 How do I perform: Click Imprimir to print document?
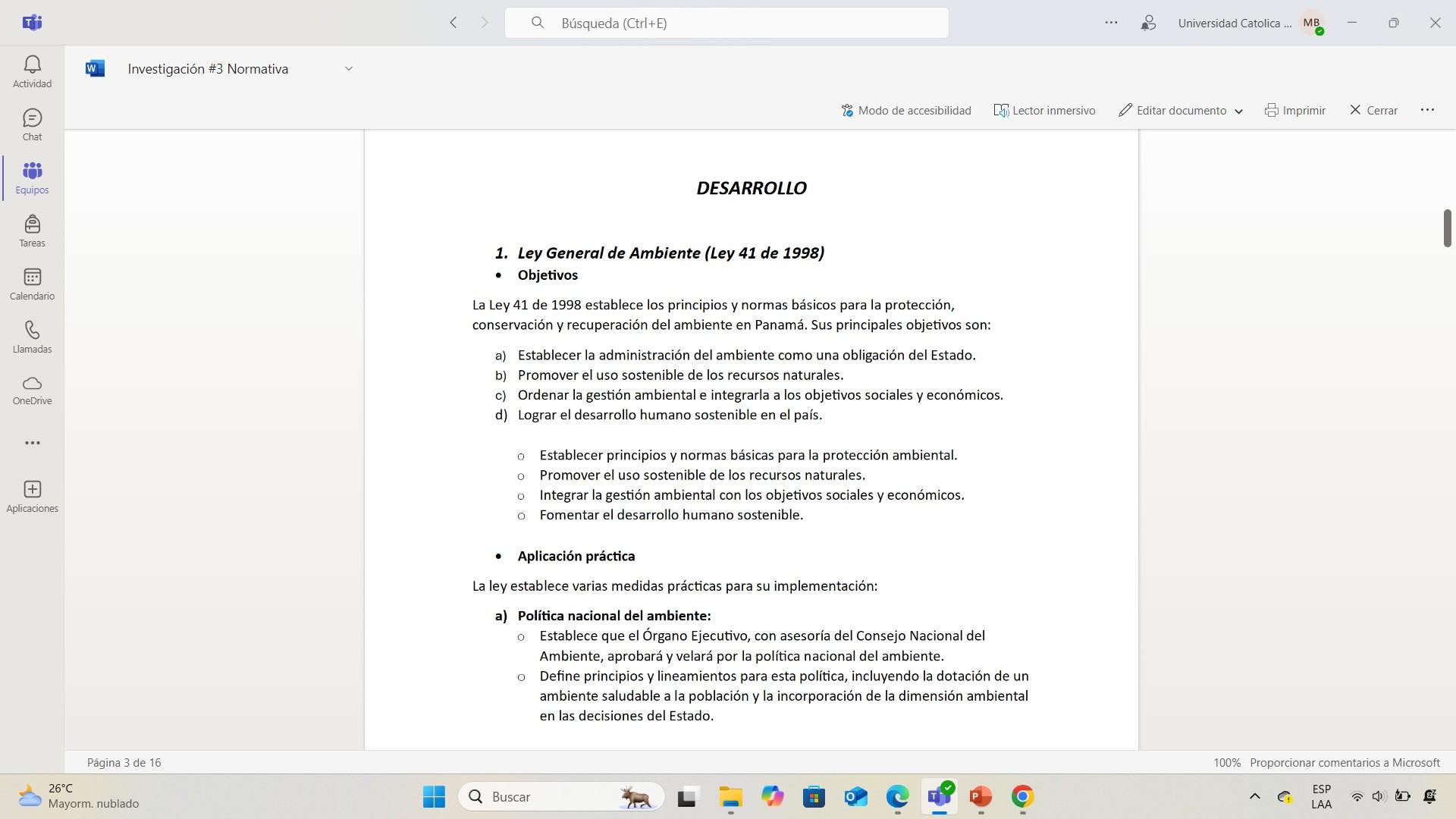coord(1295,111)
